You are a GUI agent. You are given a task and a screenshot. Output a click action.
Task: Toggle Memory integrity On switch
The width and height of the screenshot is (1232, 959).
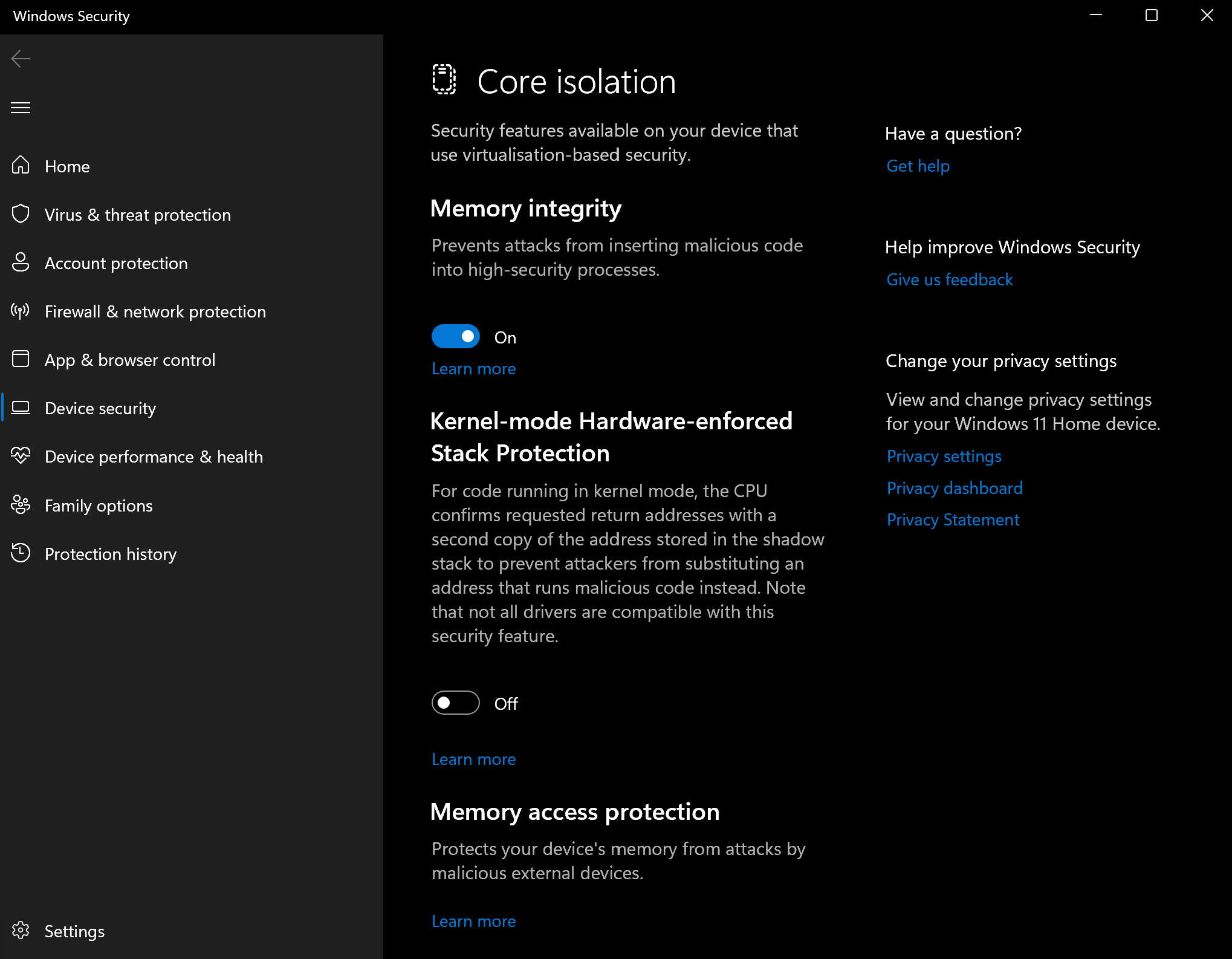455,337
